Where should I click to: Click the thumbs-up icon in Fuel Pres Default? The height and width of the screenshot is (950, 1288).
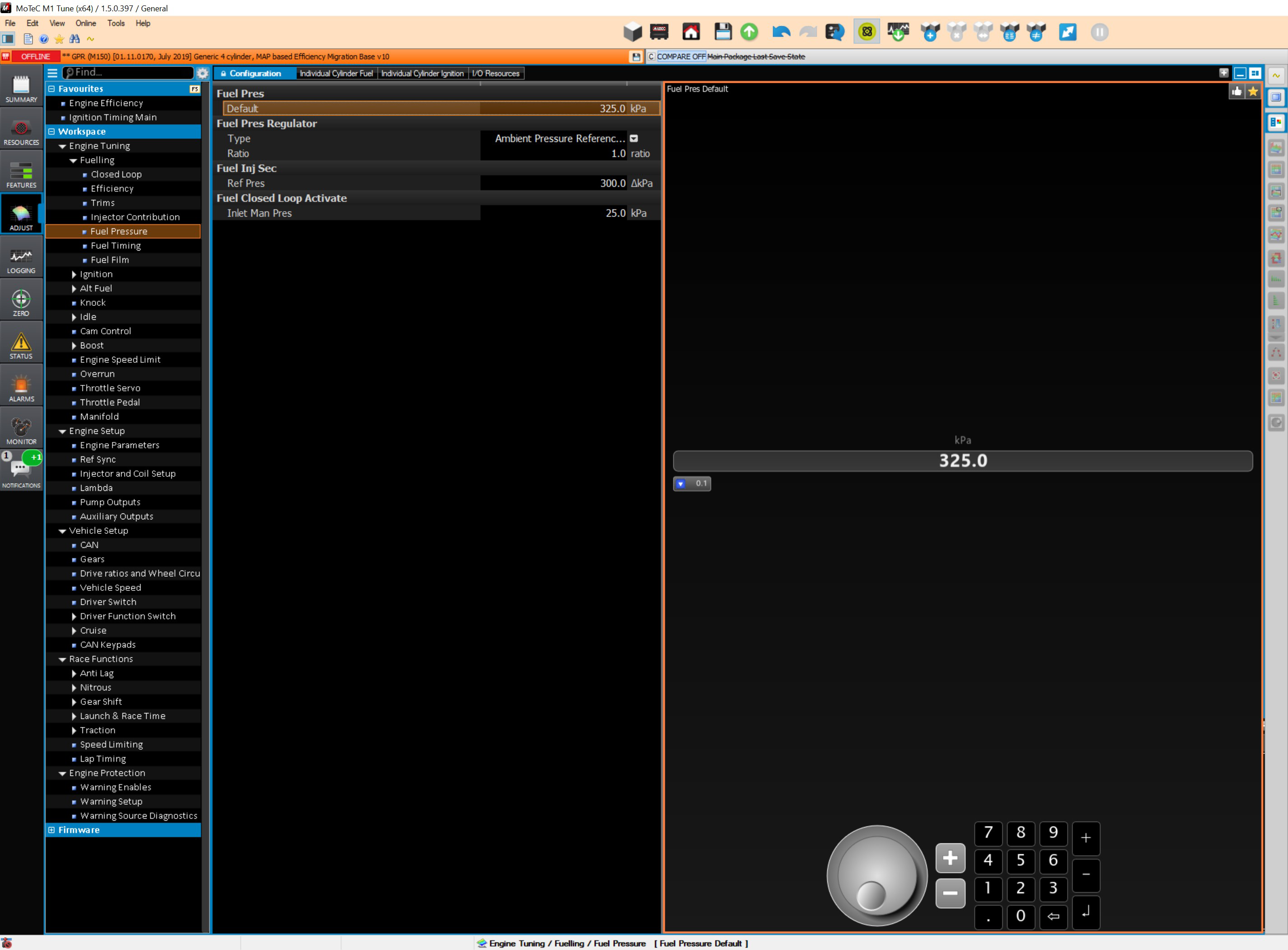1237,91
